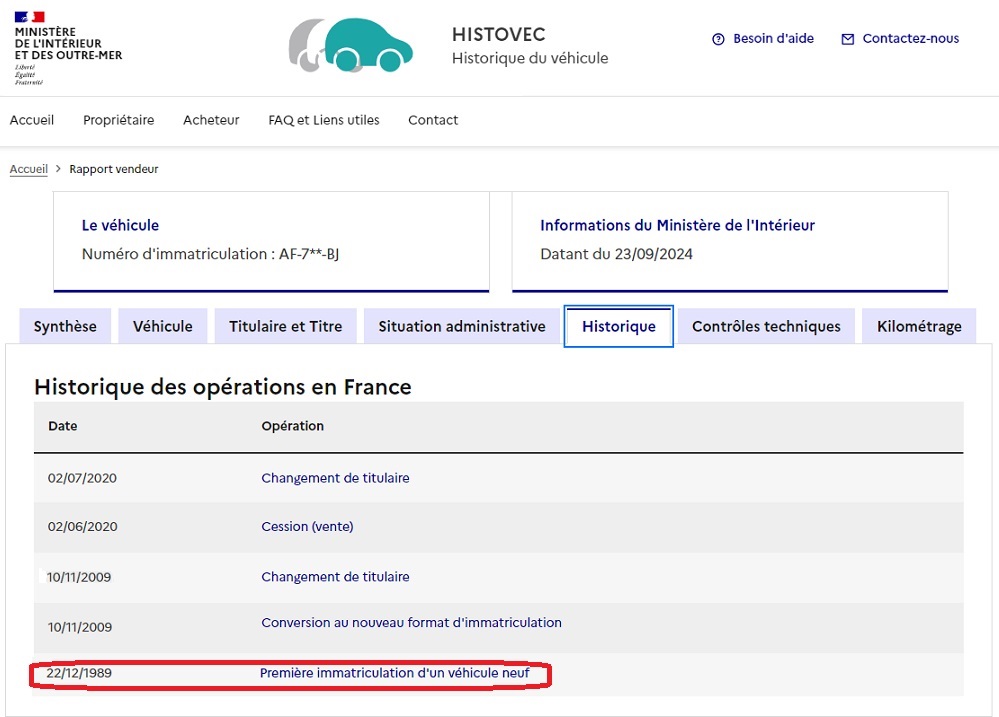
Task: Click the Datant du 23/09/2024 text
Action: [x=616, y=254]
